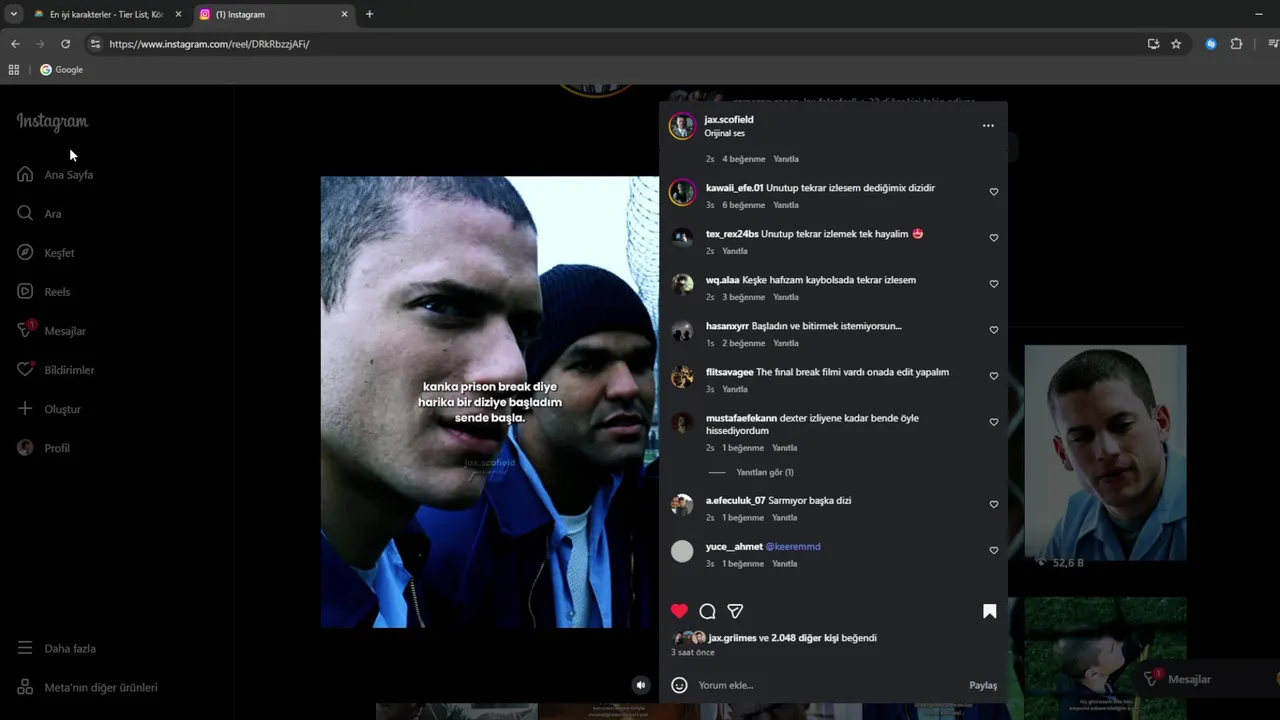The height and width of the screenshot is (720, 1280).
Task: Click the Orijinal ses audio link
Action: (x=724, y=133)
